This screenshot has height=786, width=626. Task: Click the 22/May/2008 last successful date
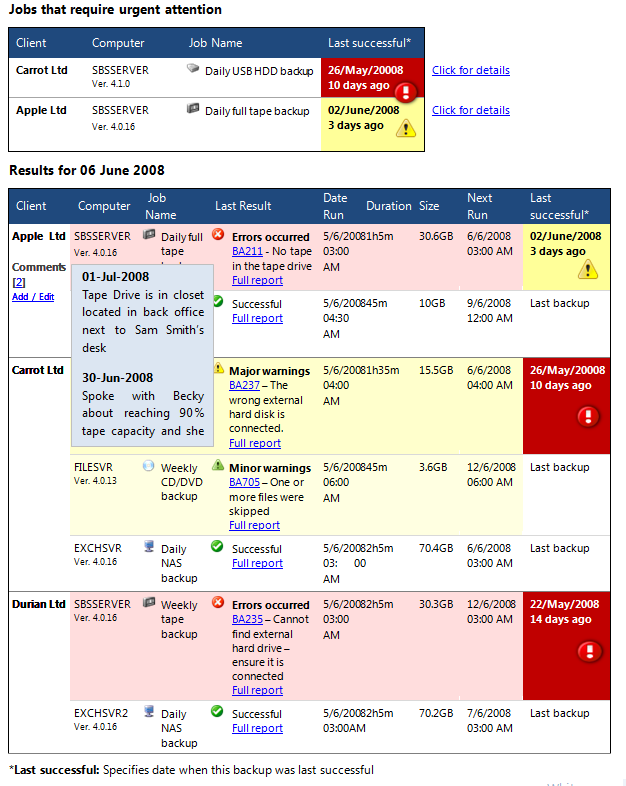point(564,605)
